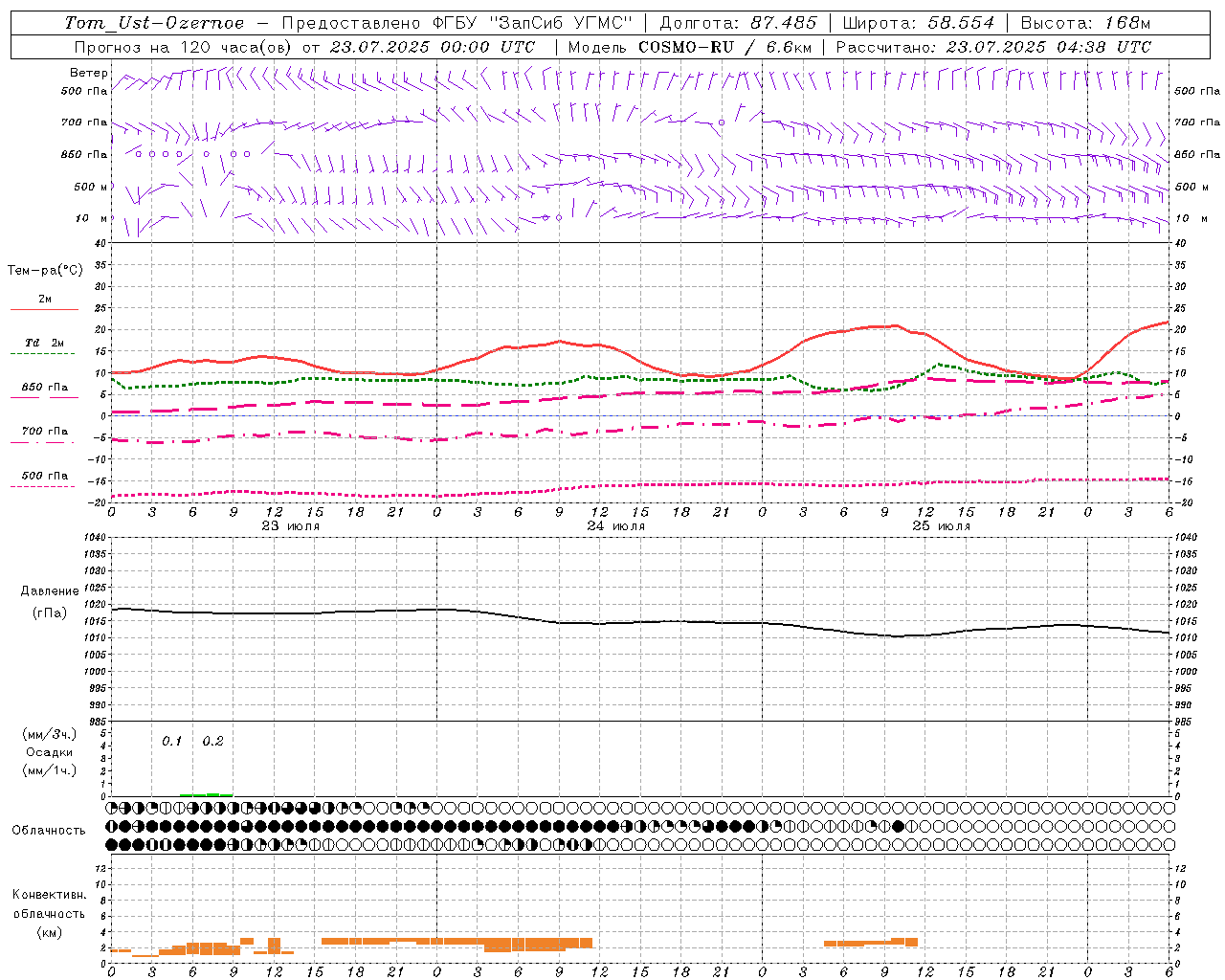Click the Широта: 58.554 header value
Screen dimensions: 1225x980
919,23
